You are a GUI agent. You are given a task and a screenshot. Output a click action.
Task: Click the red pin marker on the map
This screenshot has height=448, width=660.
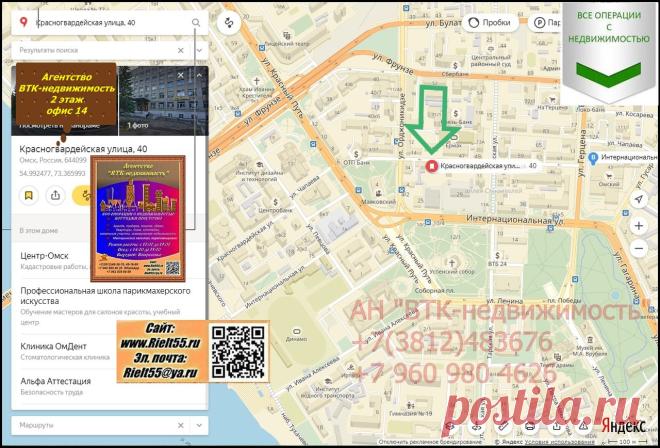(x=431, y=166)
